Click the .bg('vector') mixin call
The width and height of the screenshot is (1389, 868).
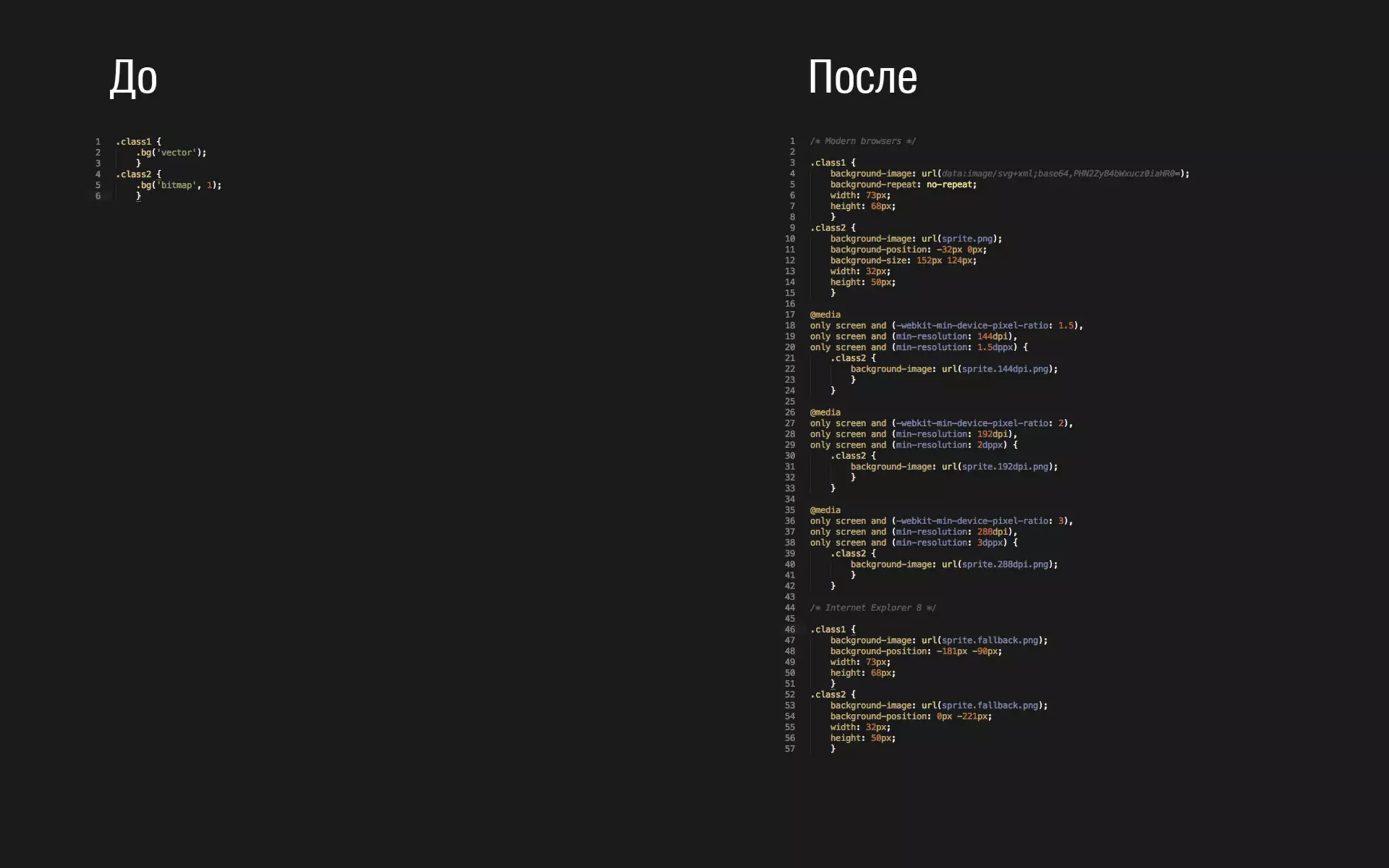coord(171,153)
